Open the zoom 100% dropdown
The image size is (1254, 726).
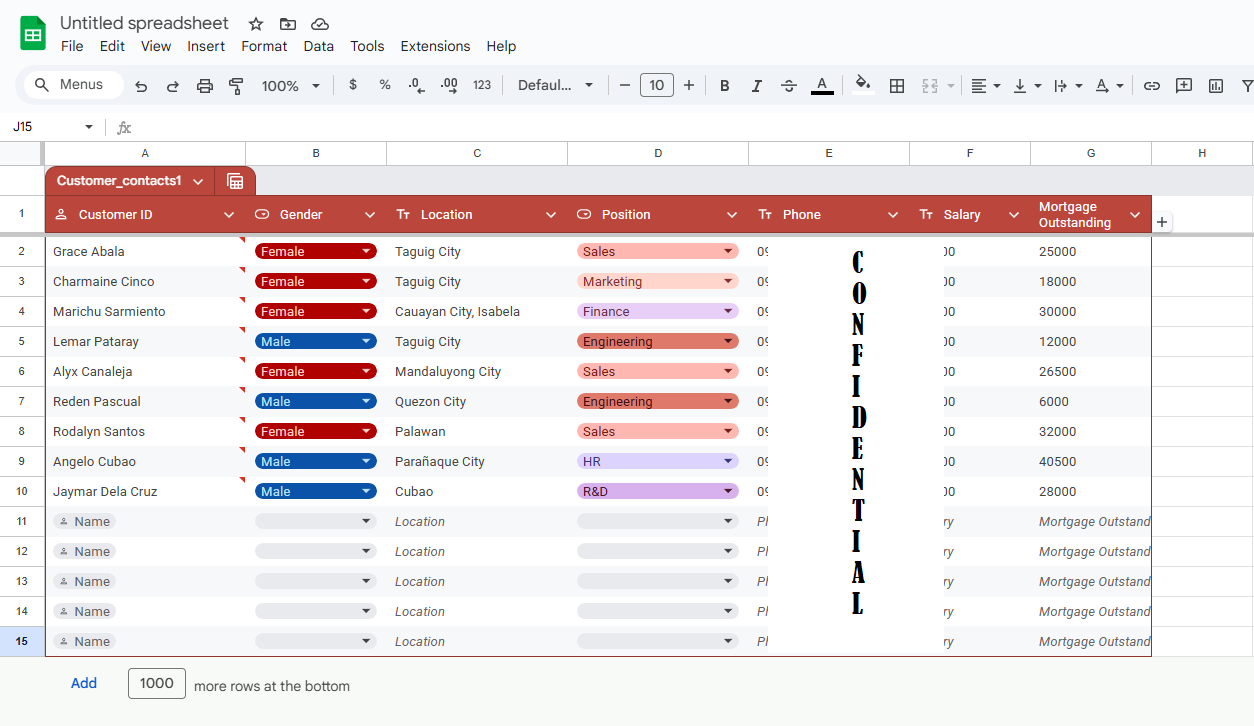[x=291, y=86]
